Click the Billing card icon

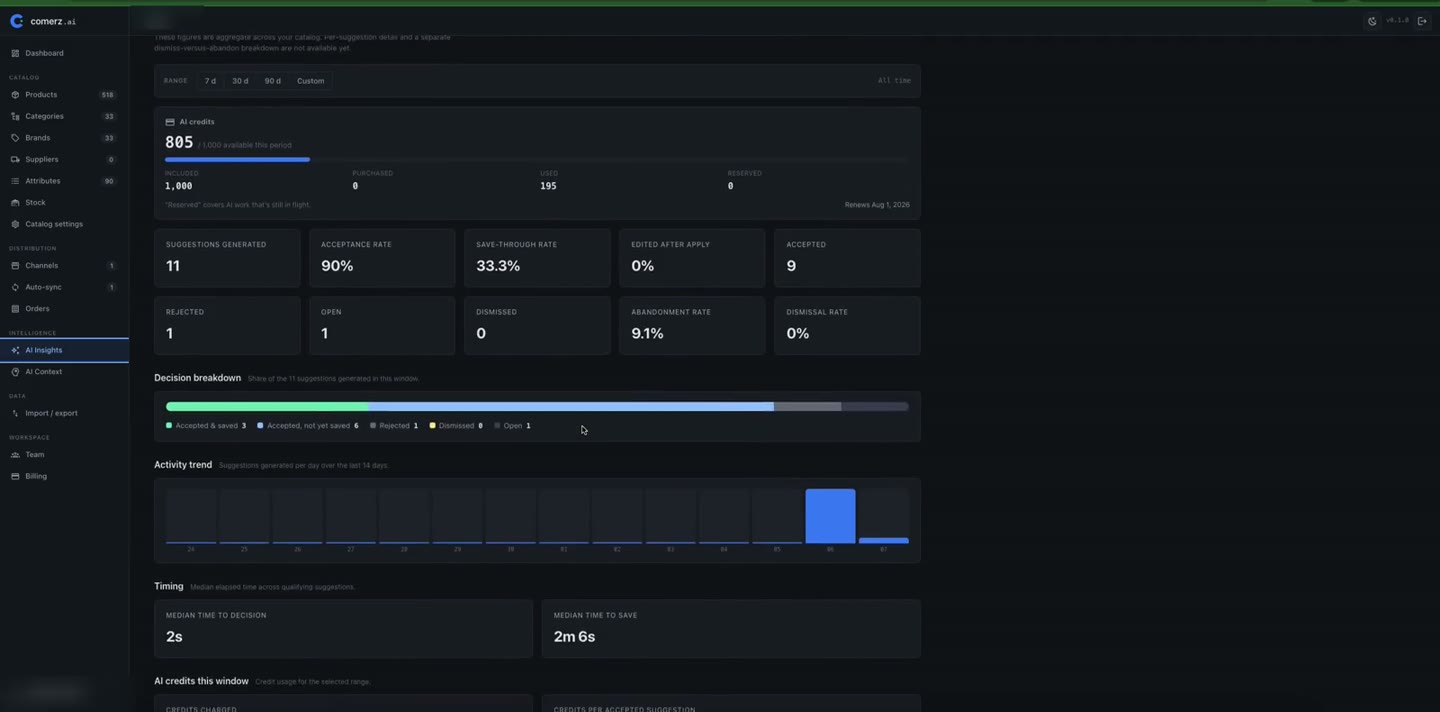click(15, 476)
